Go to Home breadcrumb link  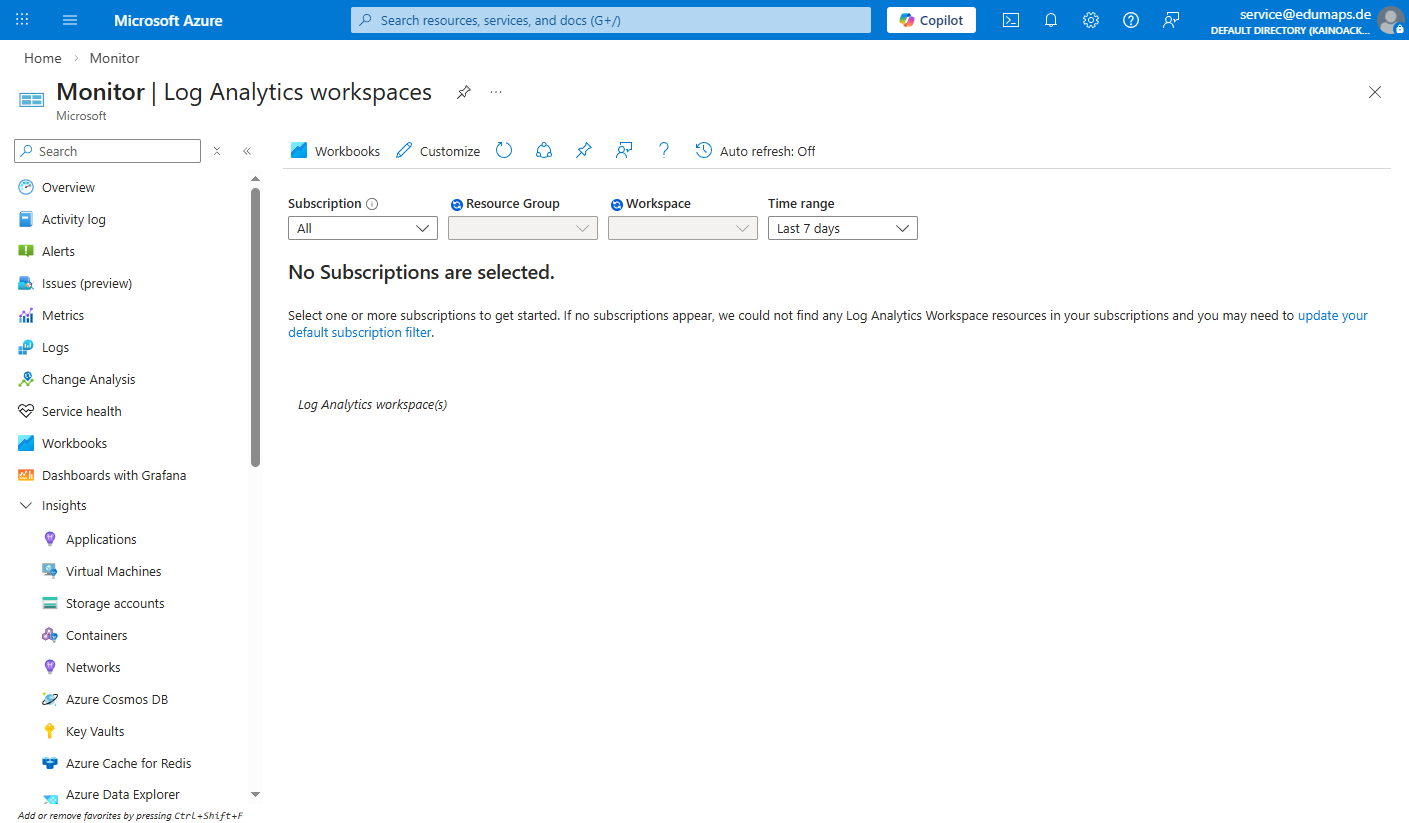pos(43,58)
